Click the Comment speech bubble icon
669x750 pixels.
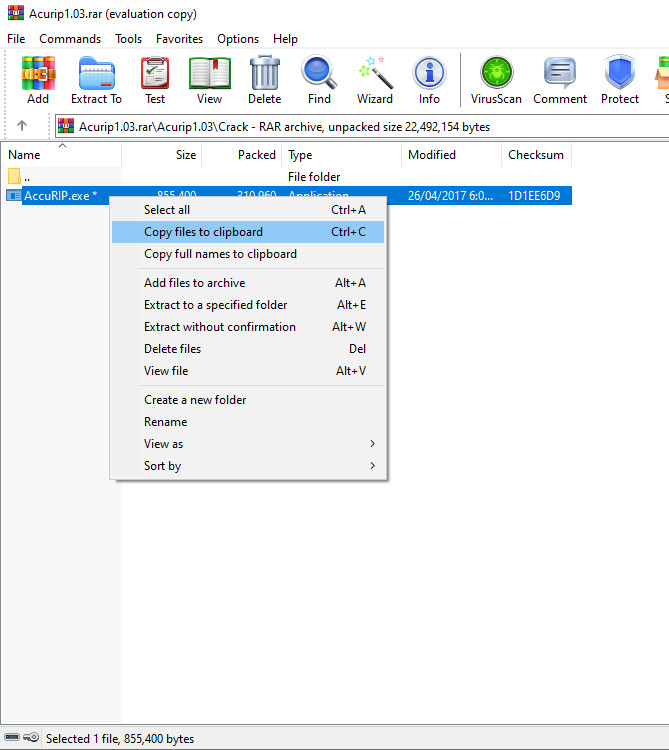pos(560,73)
